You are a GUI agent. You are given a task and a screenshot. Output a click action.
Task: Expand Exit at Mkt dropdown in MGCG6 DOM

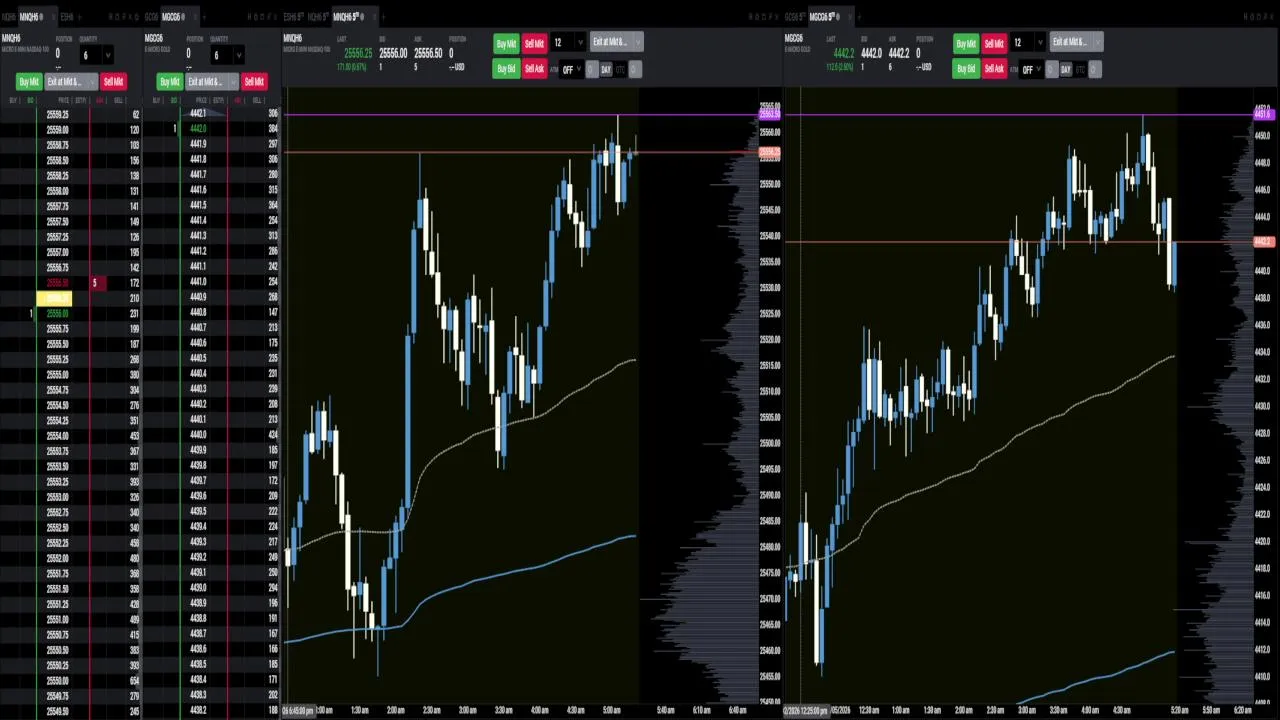click(x=233, y=82)
